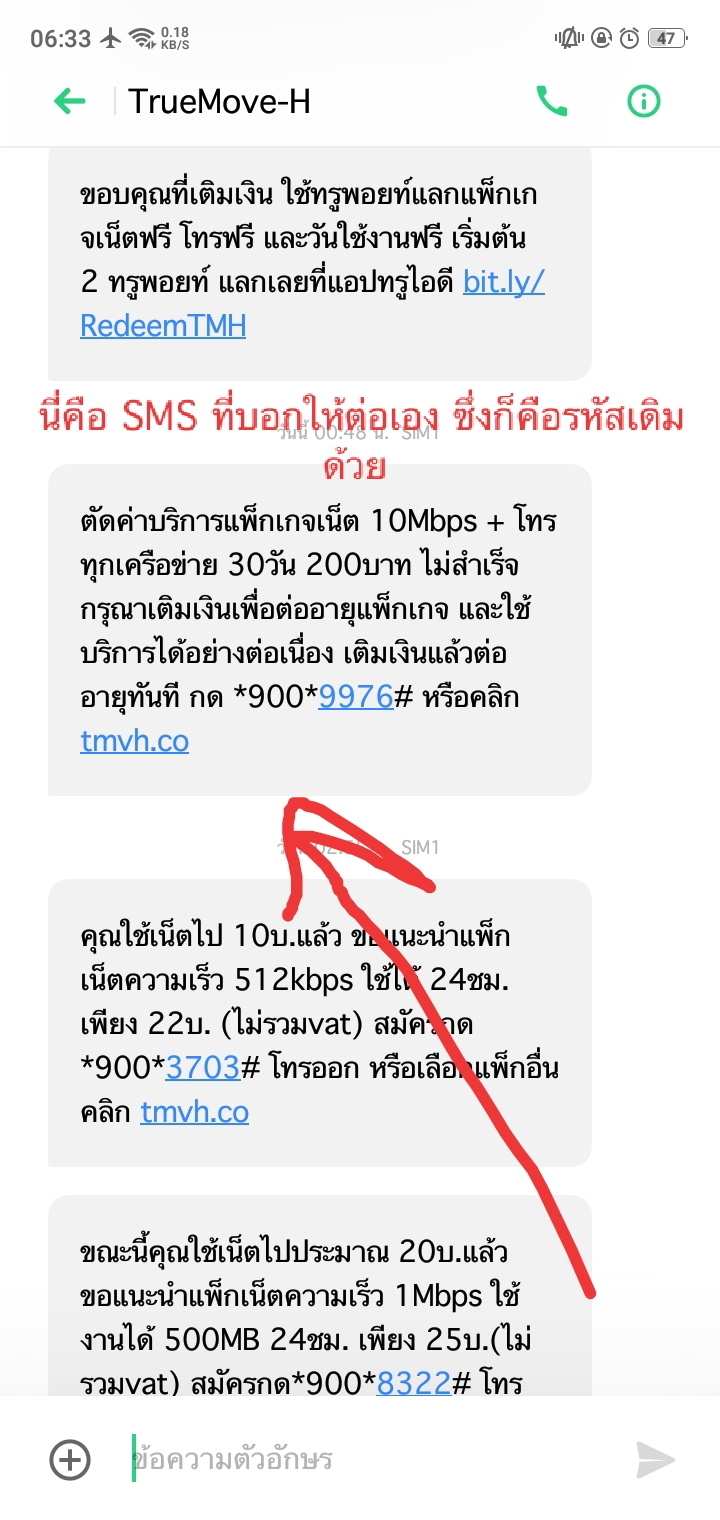Tap the 8322 code link

pyautogui.click(x=414, y=1383)
